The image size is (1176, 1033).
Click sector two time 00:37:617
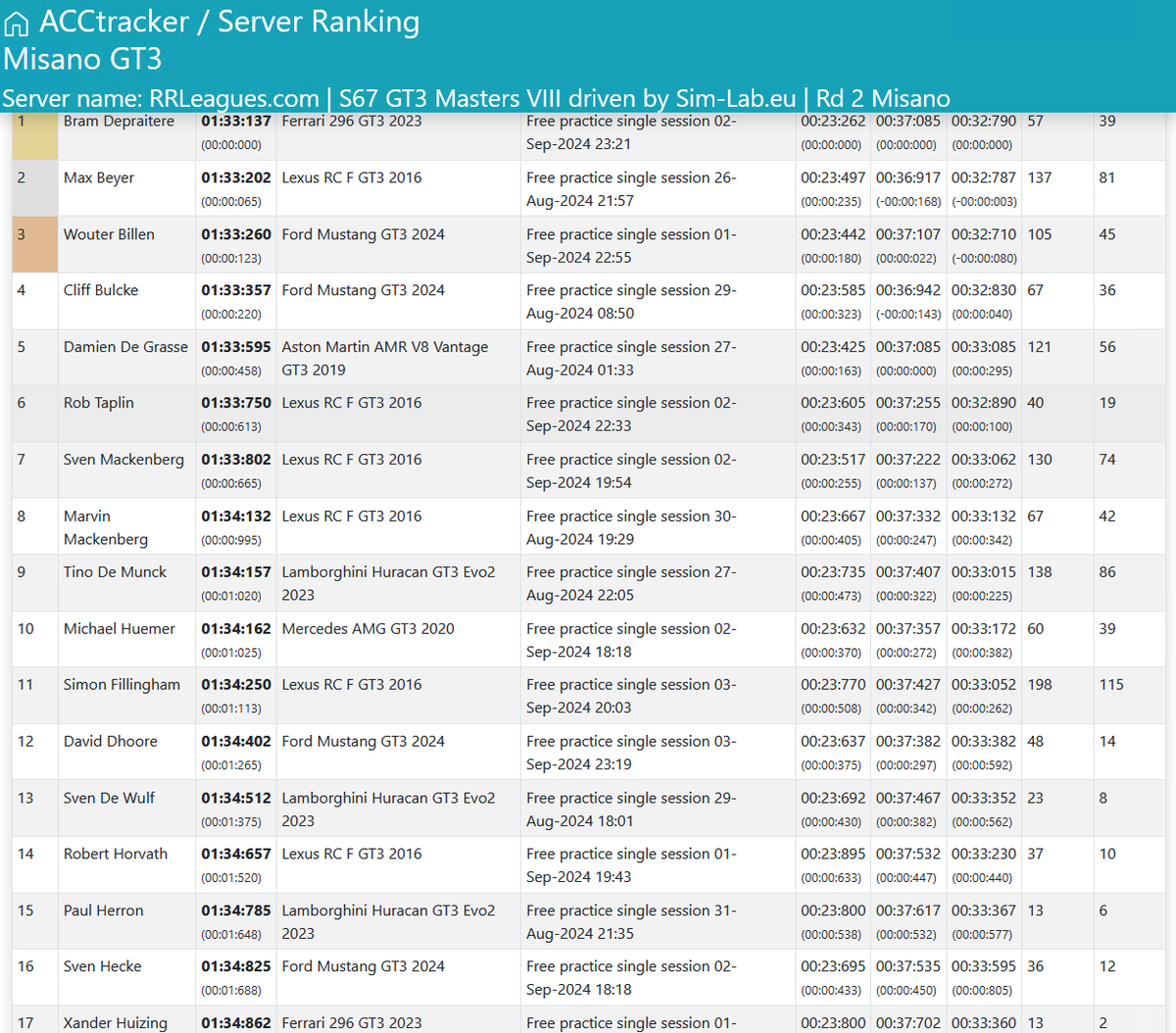908,910
